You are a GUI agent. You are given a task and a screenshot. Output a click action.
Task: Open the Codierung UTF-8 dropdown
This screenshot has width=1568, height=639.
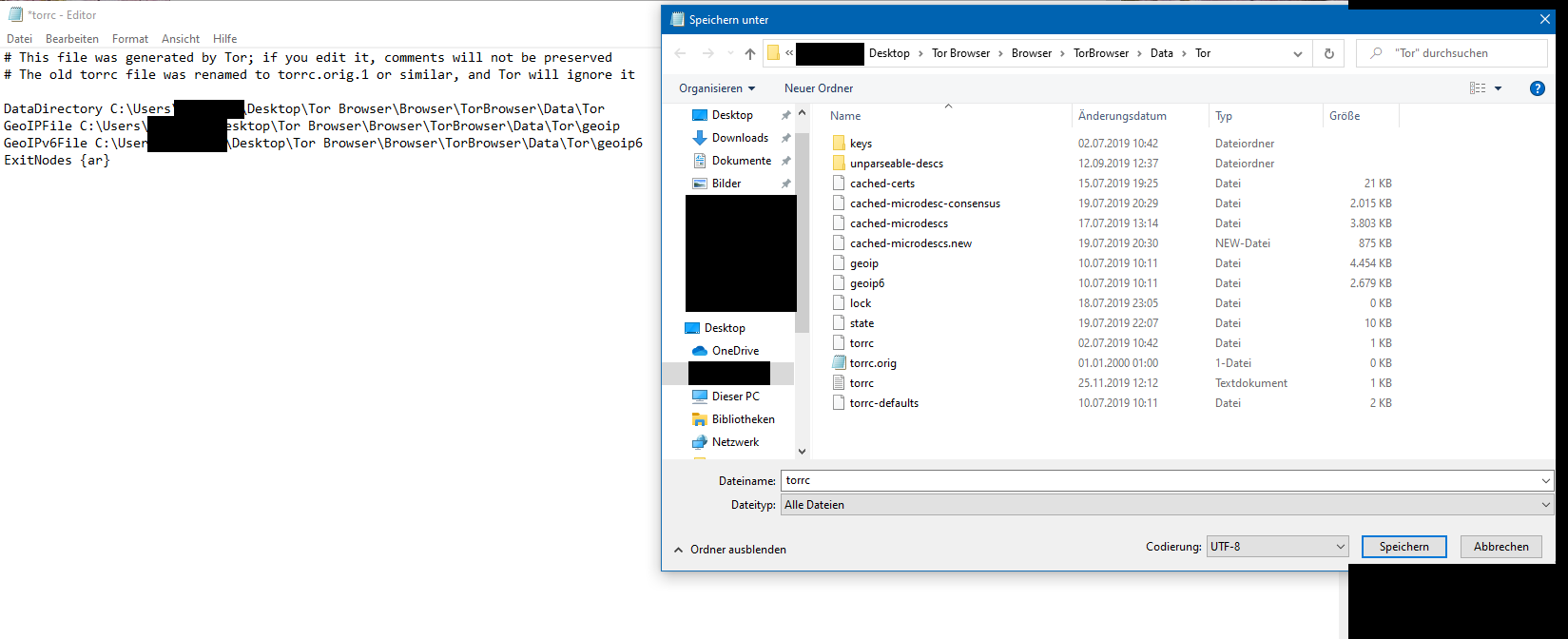[x=1277, y=547]
